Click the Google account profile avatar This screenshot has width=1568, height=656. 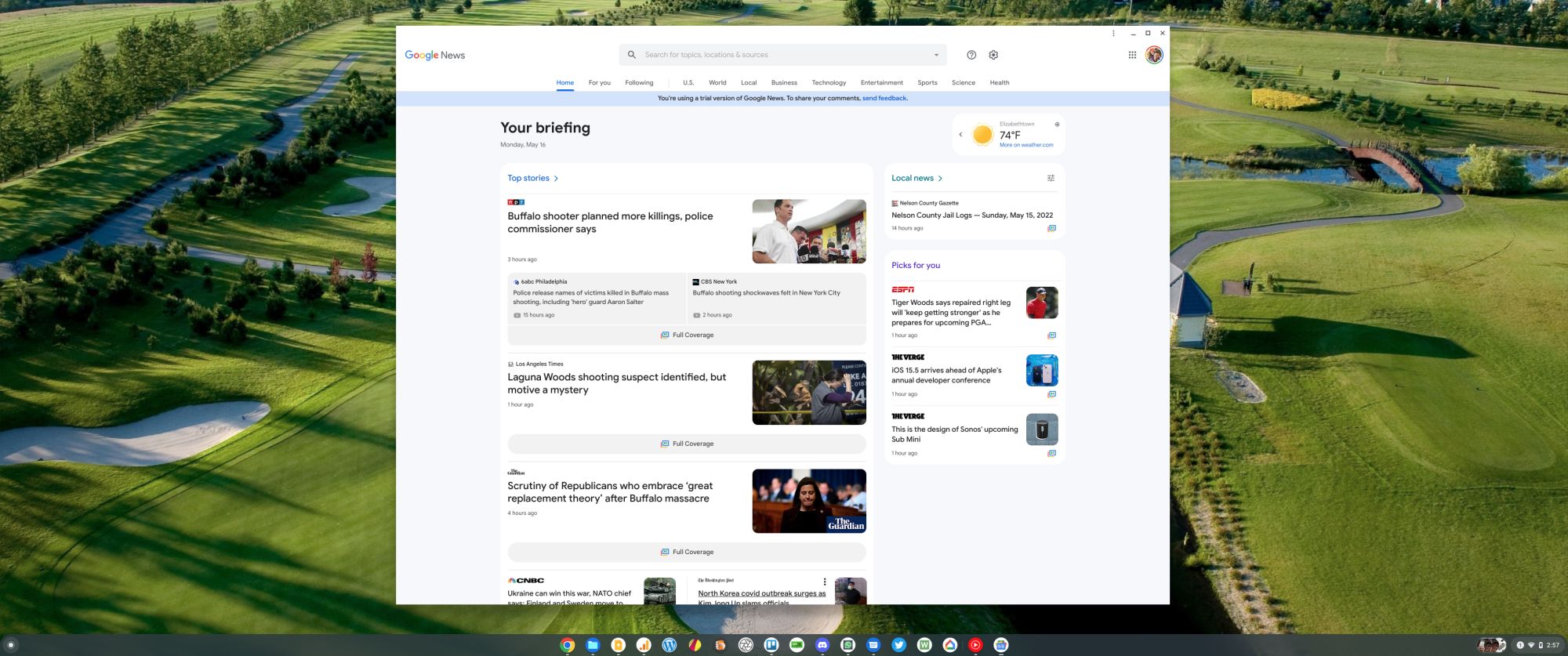1154,55
